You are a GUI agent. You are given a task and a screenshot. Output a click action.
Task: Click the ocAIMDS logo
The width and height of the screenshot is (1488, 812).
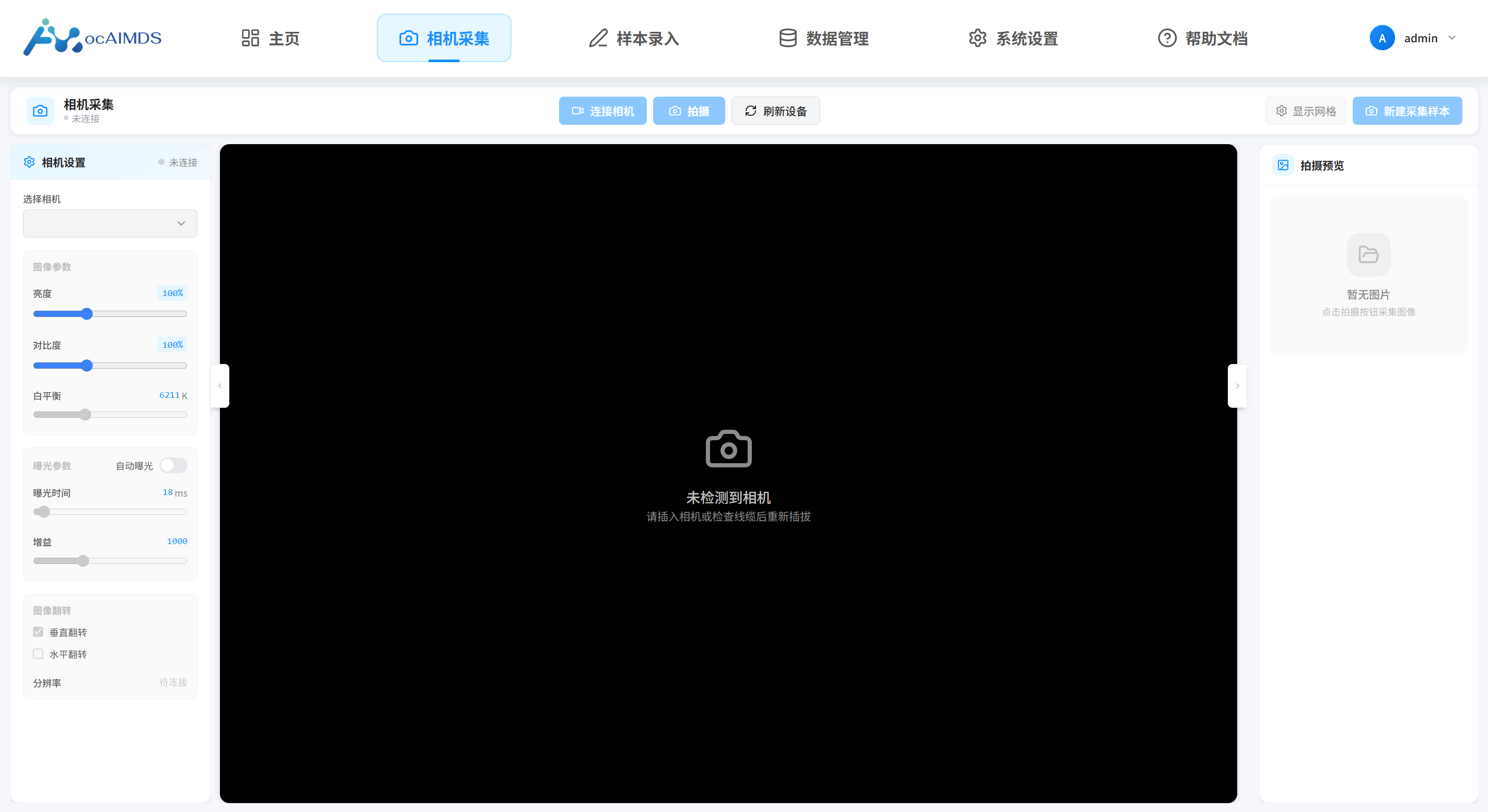pyautogui.click(x=92, y=38)
